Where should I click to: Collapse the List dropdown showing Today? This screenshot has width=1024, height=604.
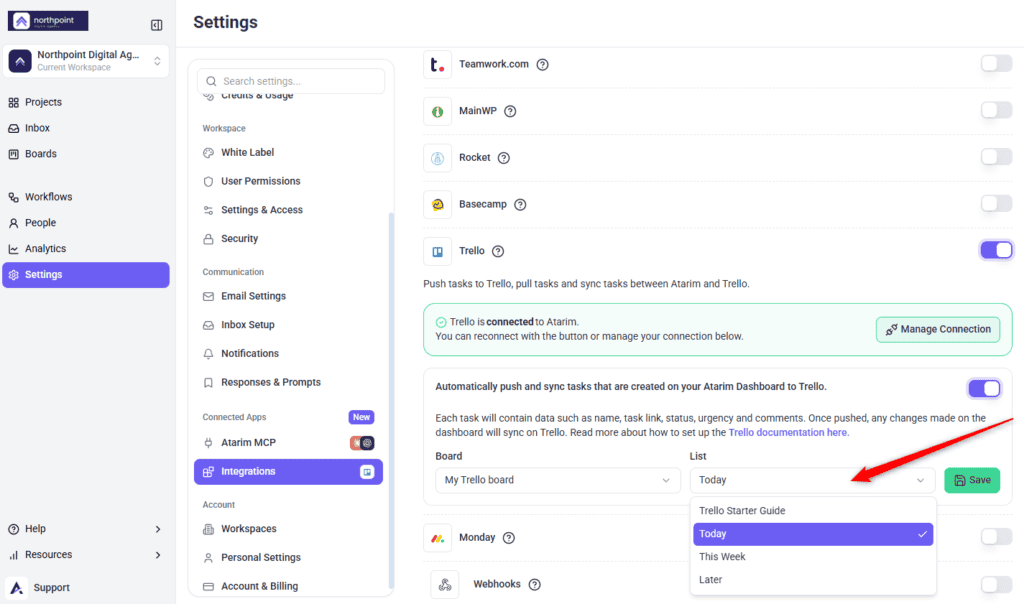coord(812,480)
